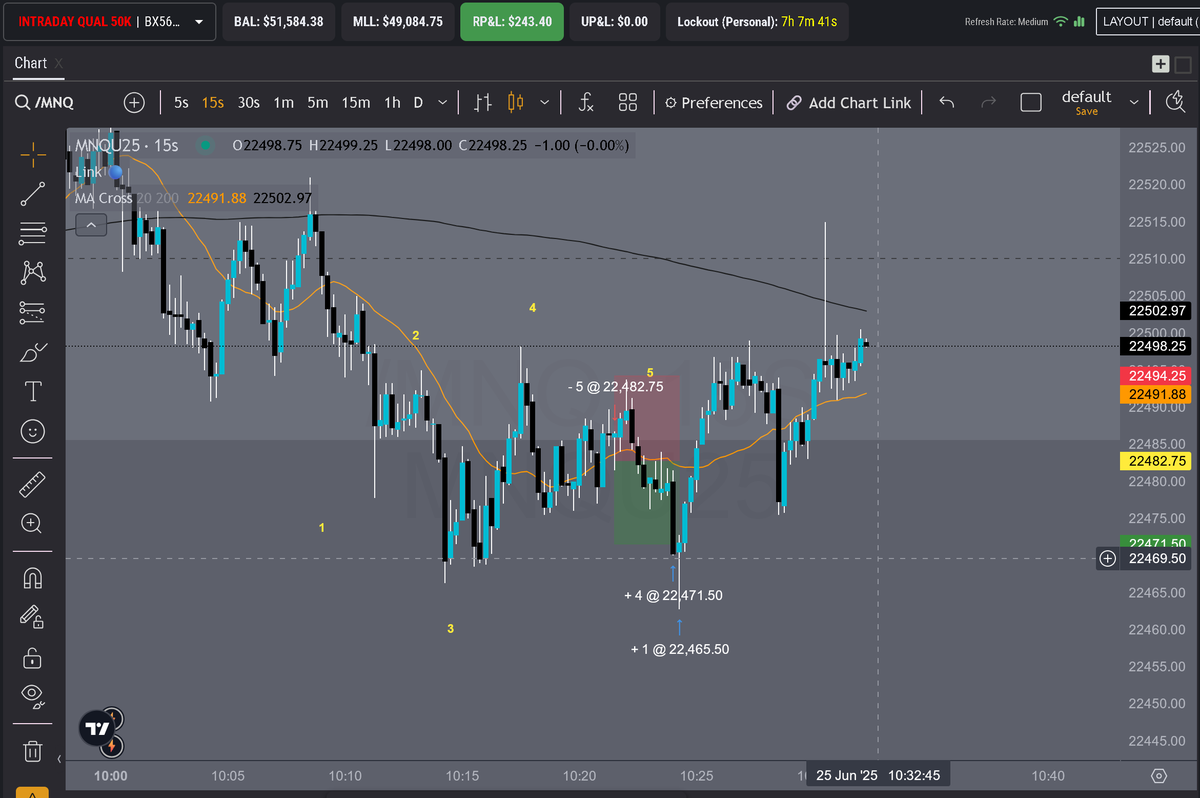Undo the last chart action
Image resolution: width=1200 pixels, height=798 pixels.
947,102
